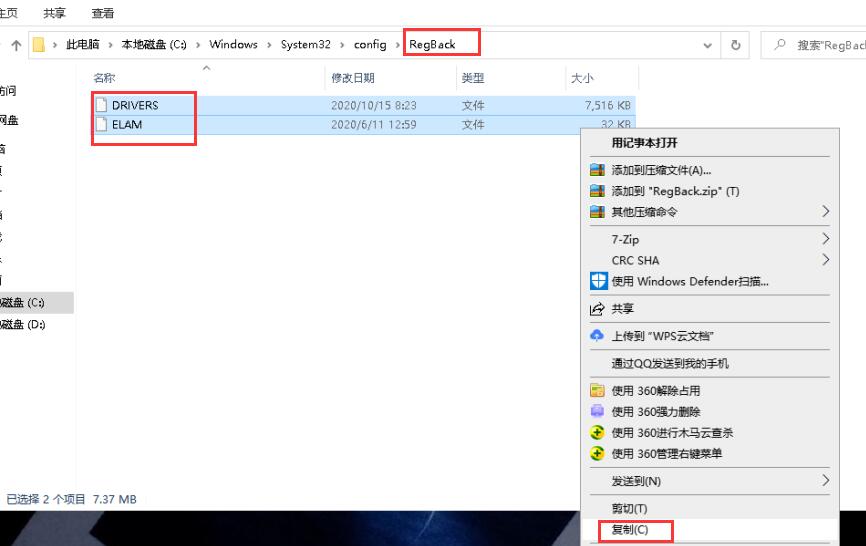Screen dimensions: 866x546
Task: Click the ELAM file icon
Action: [x=101, y=124]
